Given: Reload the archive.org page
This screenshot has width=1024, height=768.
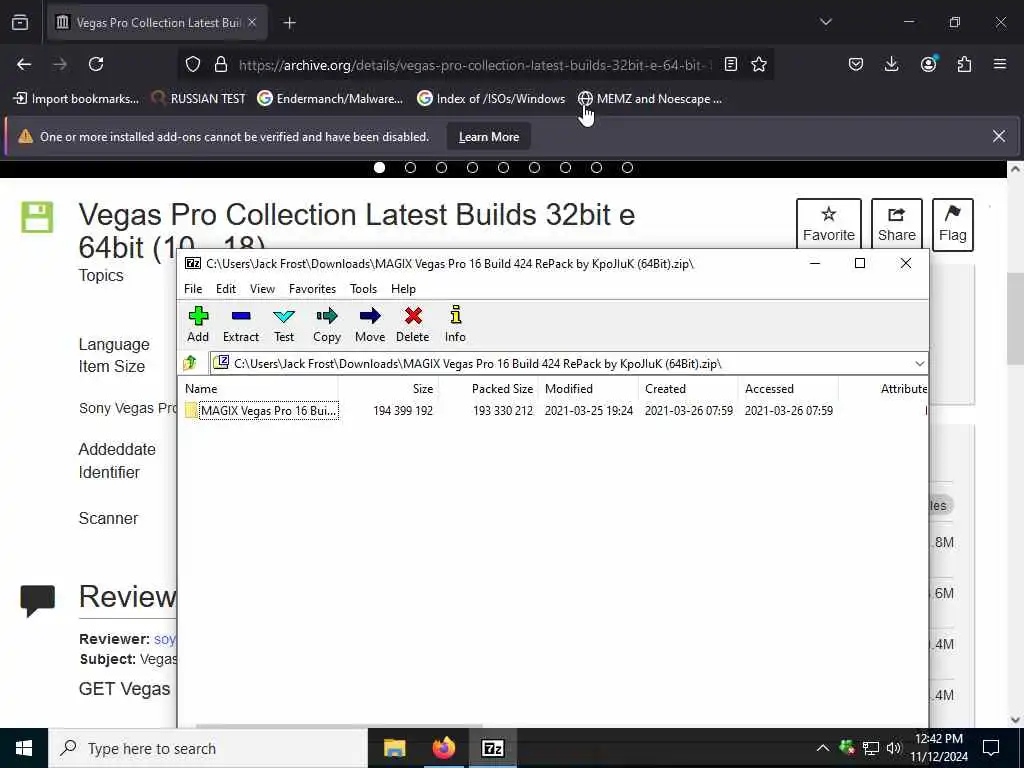Looking at the screenshot, I should point(96,64).
